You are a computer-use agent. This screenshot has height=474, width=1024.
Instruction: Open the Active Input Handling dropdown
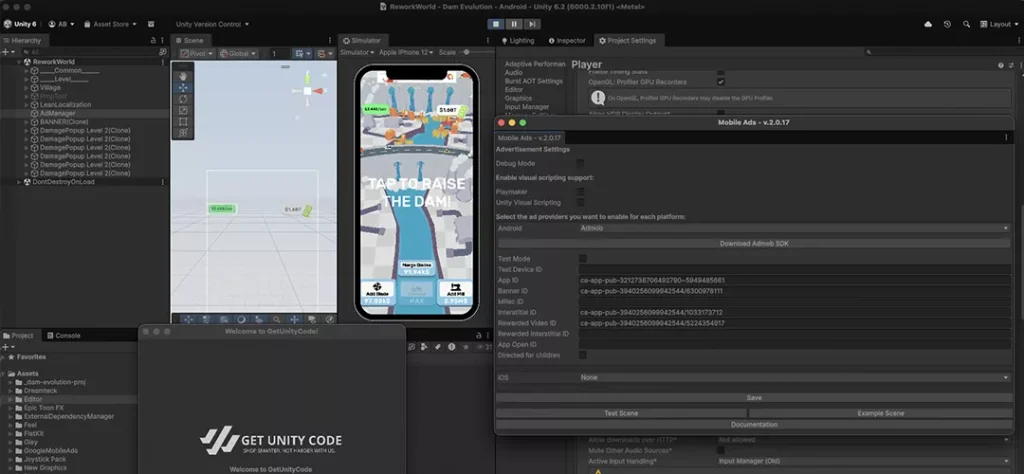(864, 461)
